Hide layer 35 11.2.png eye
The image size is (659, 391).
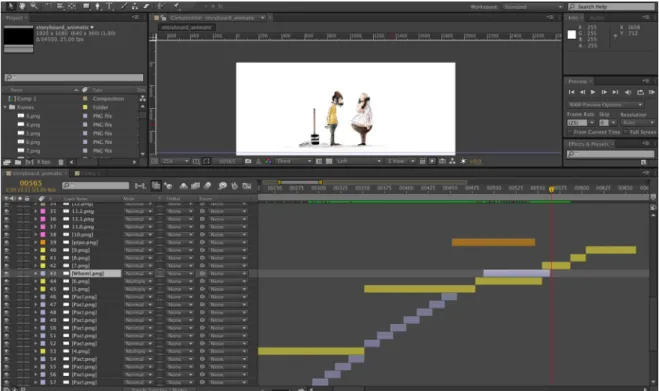tap(7, 211)
